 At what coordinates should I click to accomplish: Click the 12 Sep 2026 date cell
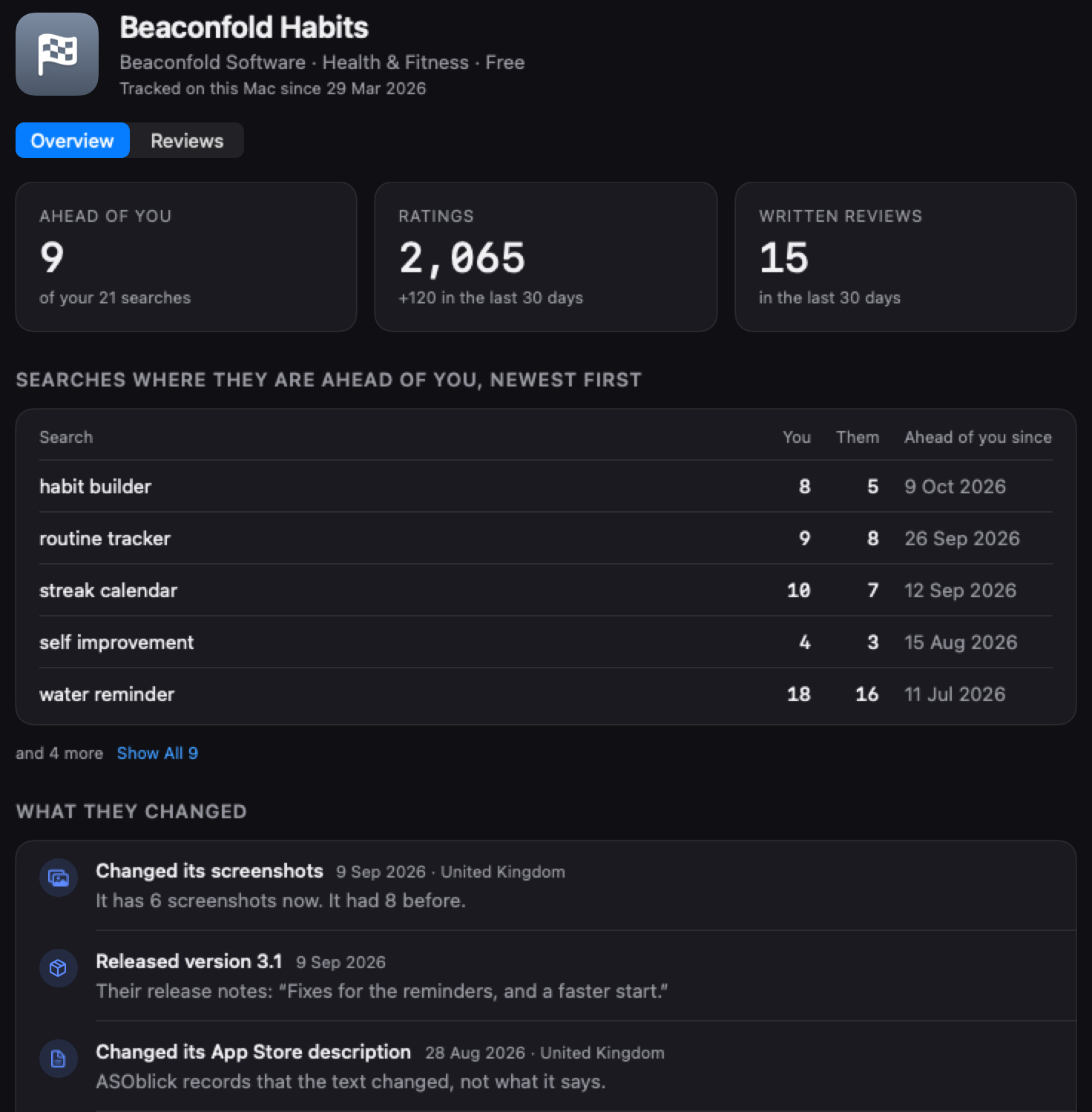coord(960,590)
